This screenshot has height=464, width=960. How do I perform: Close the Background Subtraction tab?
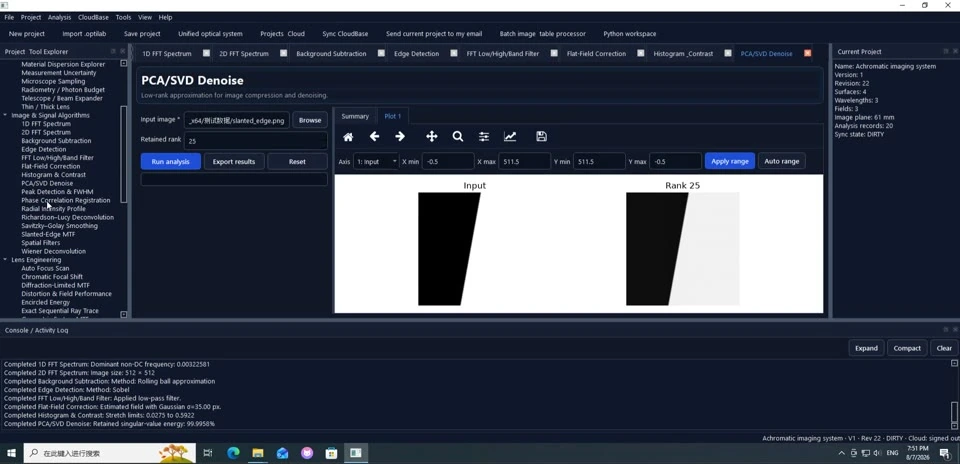pyautogui.click(x=381, y=53)
